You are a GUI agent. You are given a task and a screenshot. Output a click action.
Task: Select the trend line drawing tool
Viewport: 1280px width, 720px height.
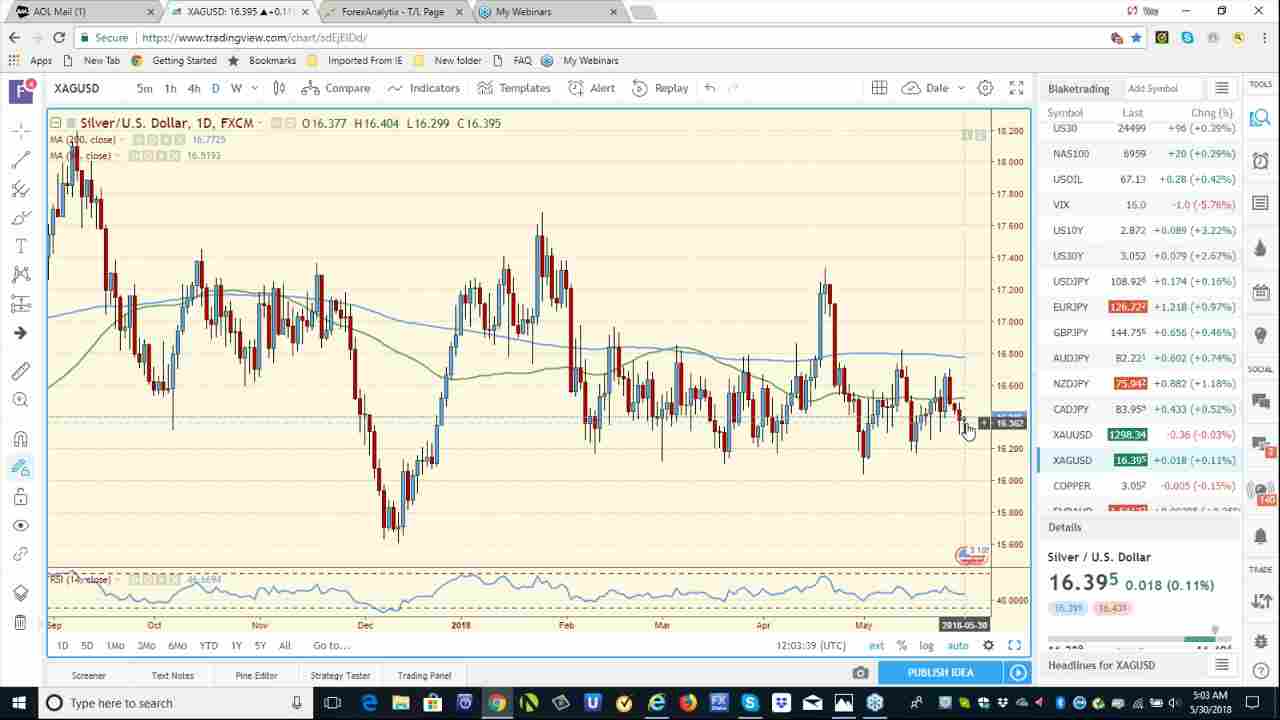pos(20,160)
